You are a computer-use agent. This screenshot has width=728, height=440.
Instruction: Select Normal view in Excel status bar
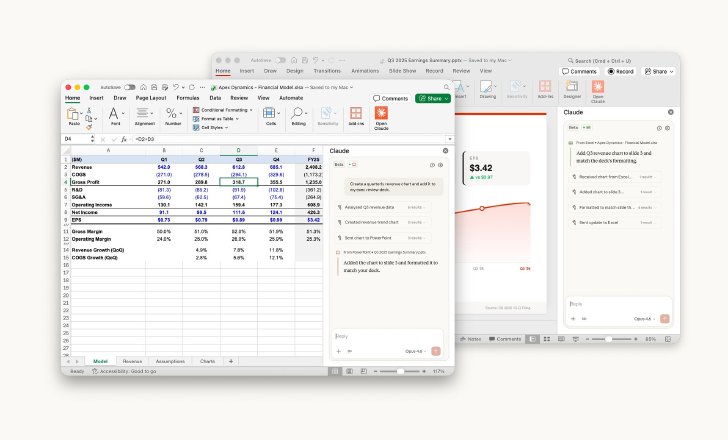(x=335, y=371)
